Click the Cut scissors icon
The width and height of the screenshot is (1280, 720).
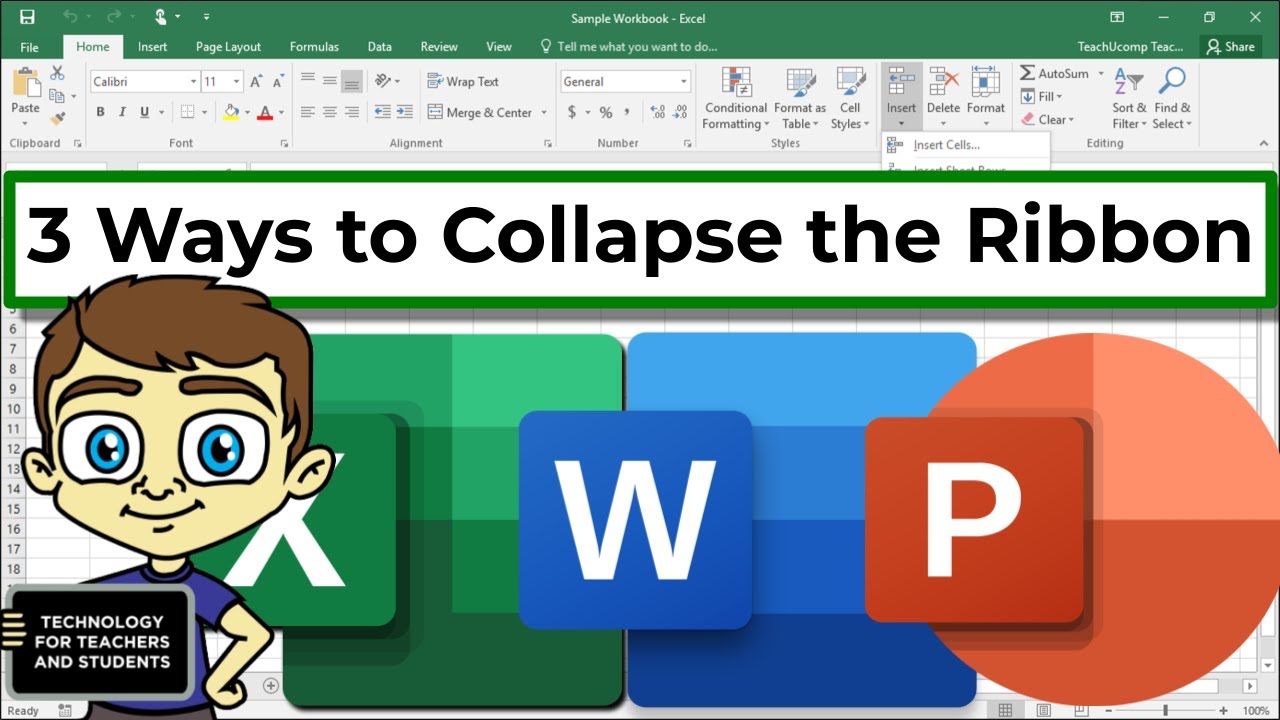(57, 73)
